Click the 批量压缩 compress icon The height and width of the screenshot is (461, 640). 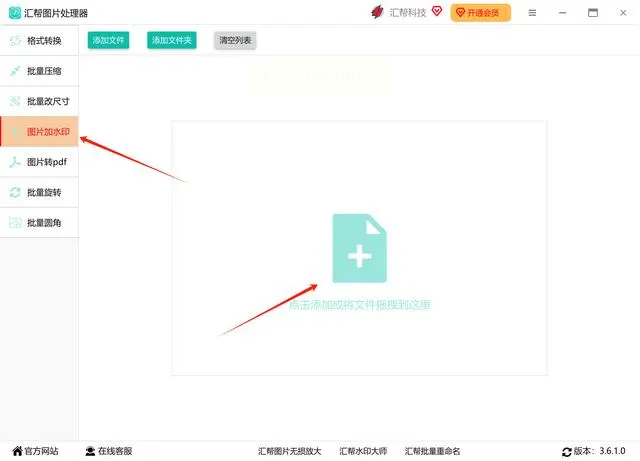pos(15,71)
